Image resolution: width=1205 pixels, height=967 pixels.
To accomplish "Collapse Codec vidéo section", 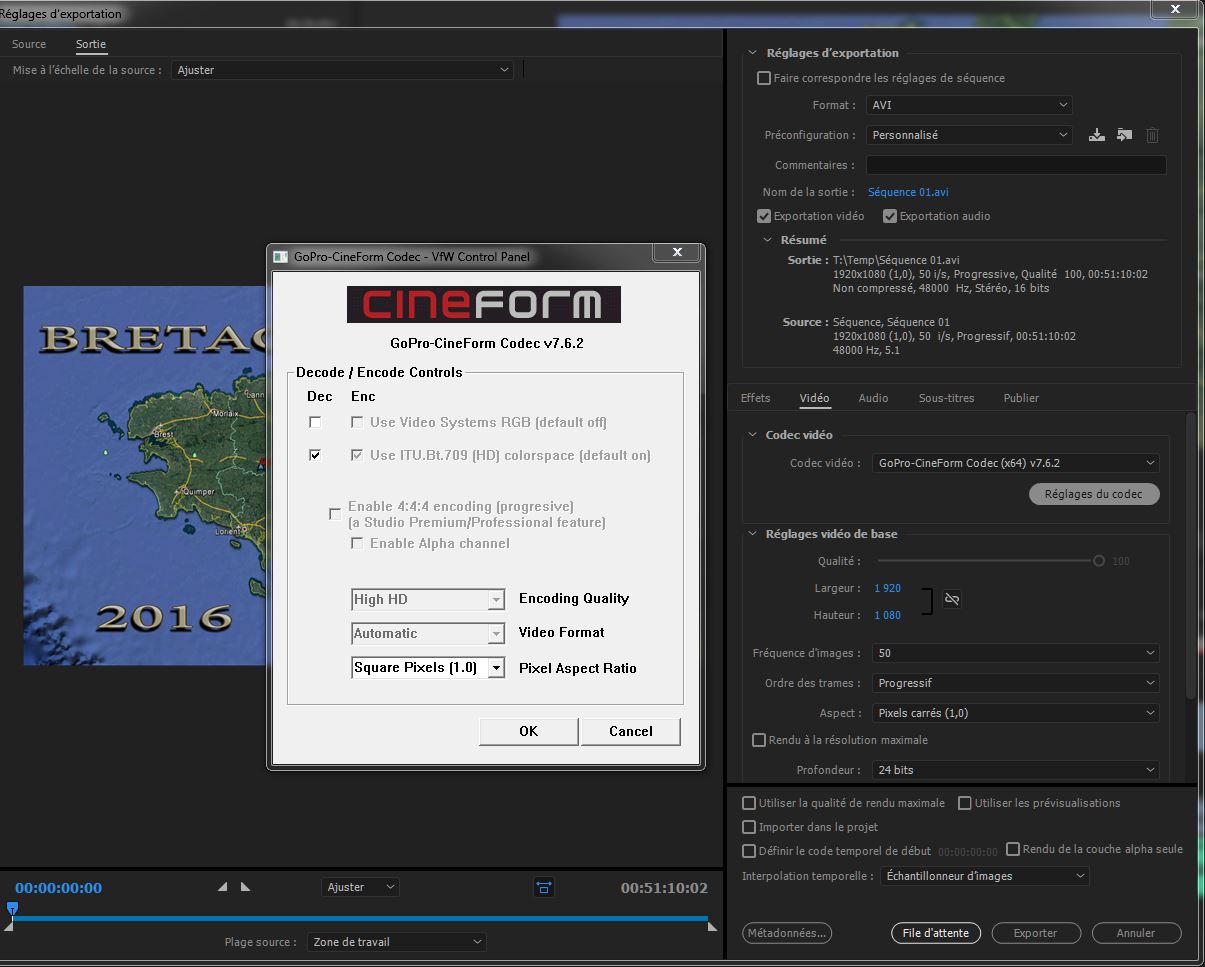I will coord(752,435).
